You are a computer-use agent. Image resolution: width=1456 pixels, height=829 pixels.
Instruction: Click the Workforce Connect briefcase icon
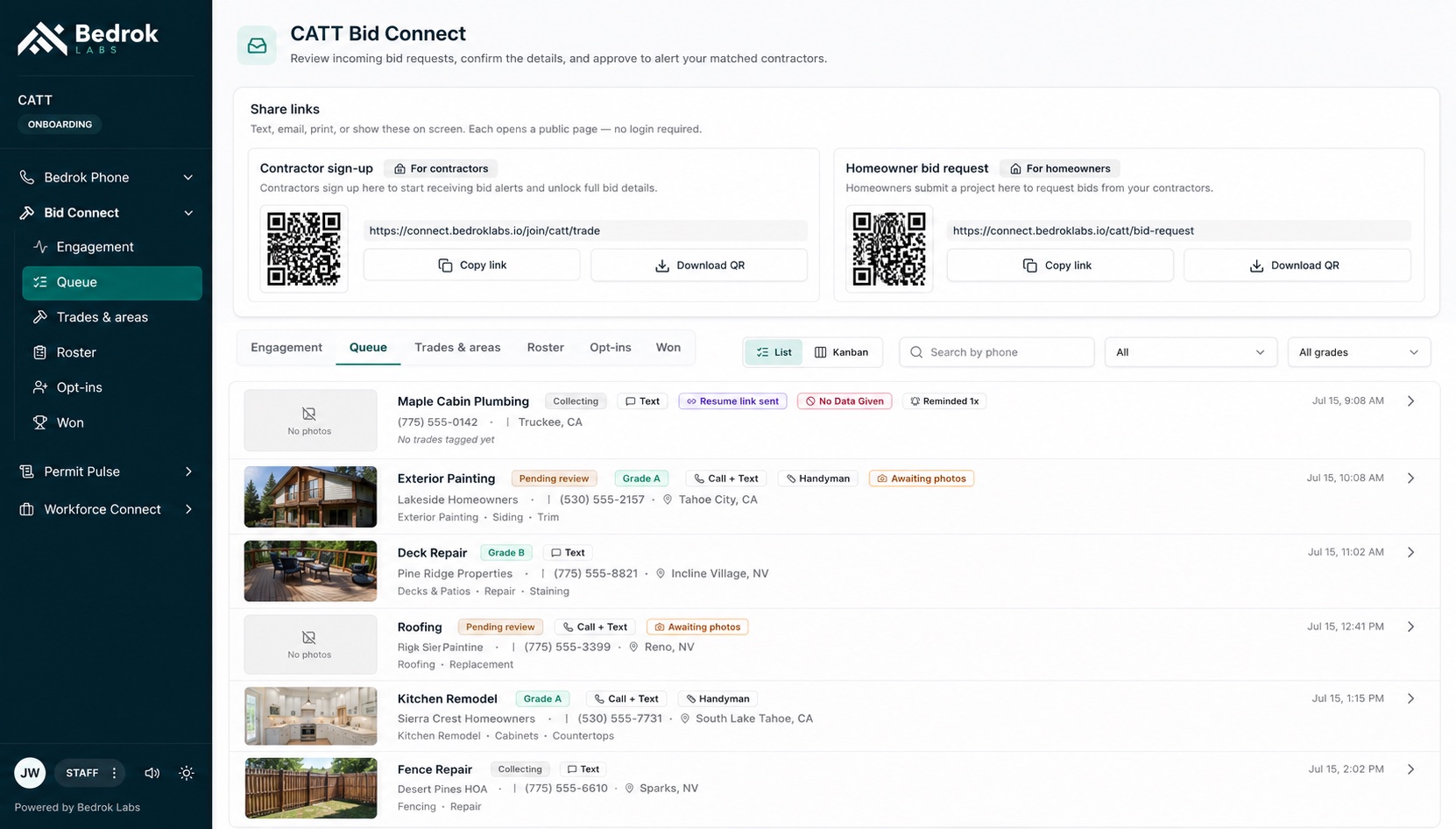click(27, 509)
